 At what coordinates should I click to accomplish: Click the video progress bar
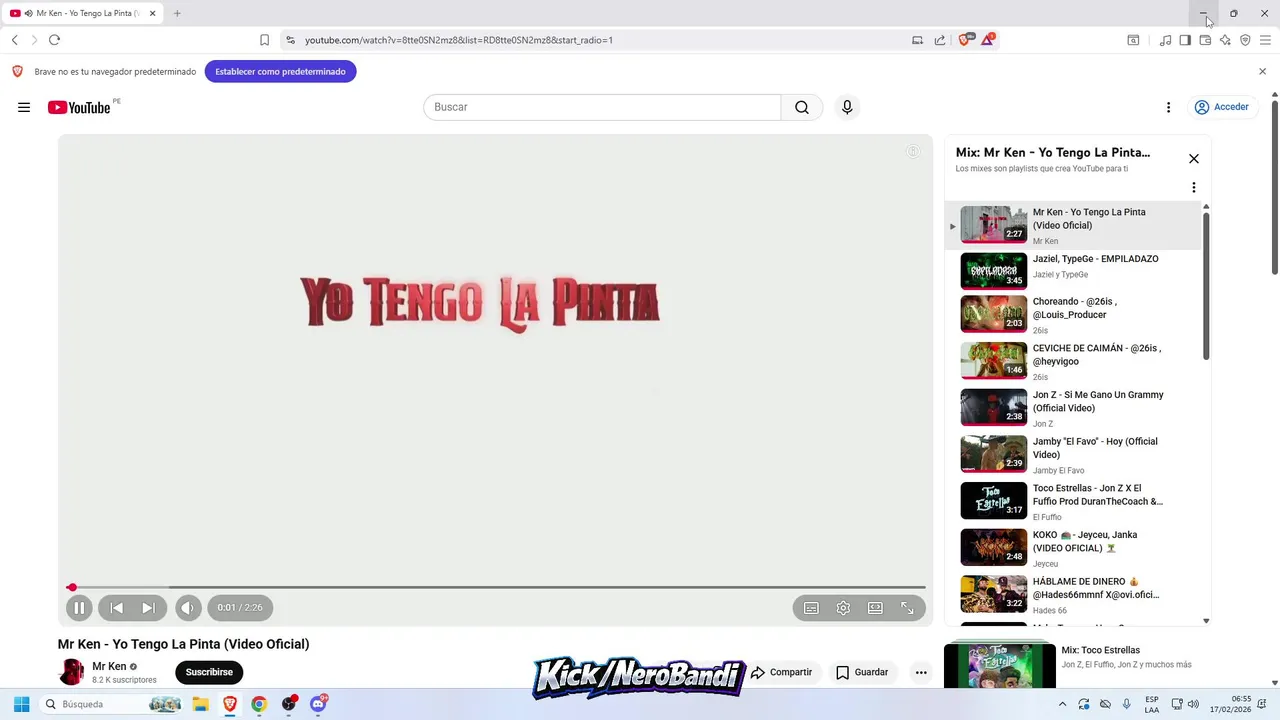tap(496, 588)
